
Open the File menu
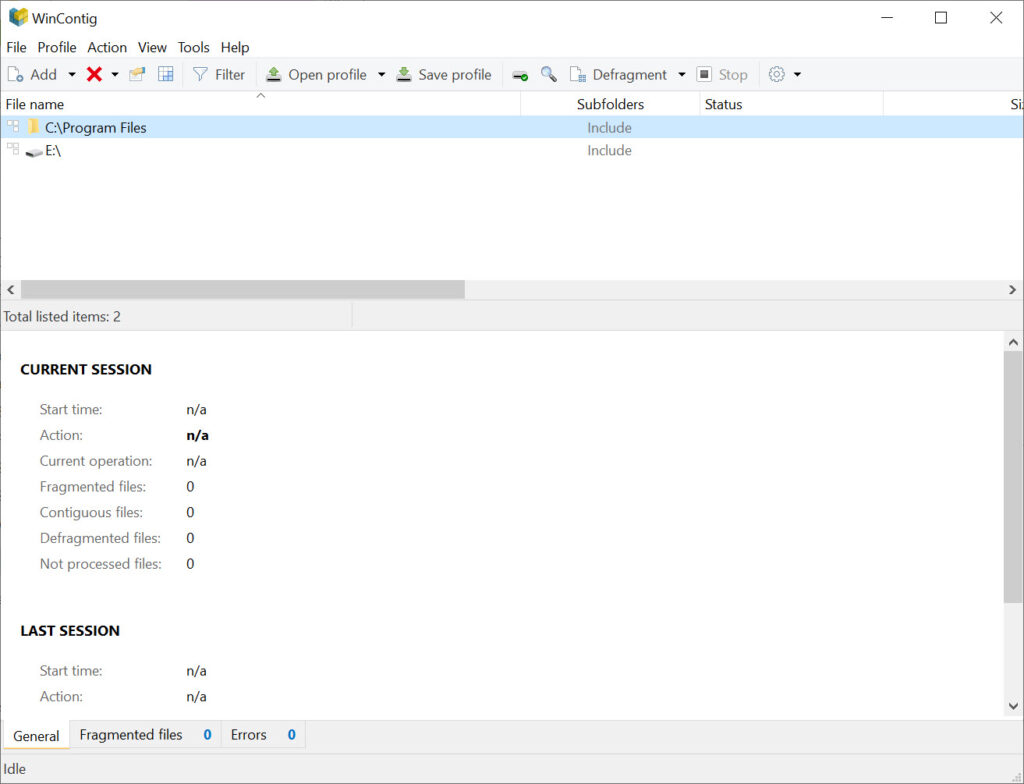(x=16, y=47)
